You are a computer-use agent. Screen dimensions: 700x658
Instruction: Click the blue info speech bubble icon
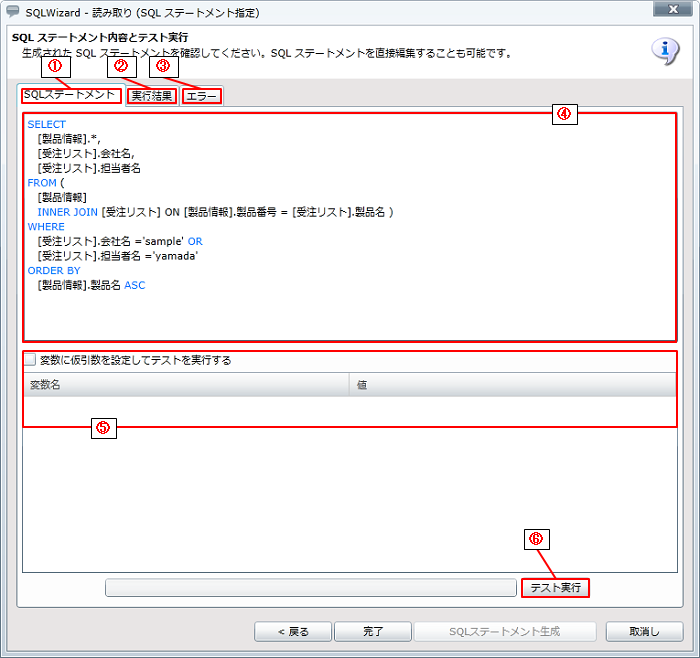pos(665,51)
